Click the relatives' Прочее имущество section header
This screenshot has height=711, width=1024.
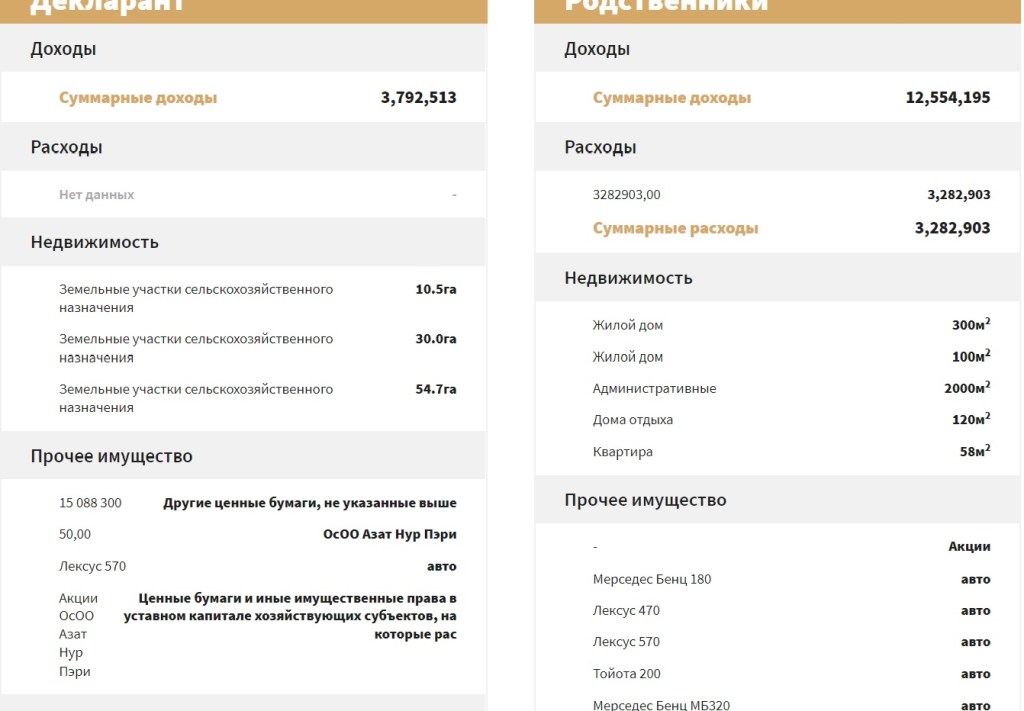(x=645, y=500)
